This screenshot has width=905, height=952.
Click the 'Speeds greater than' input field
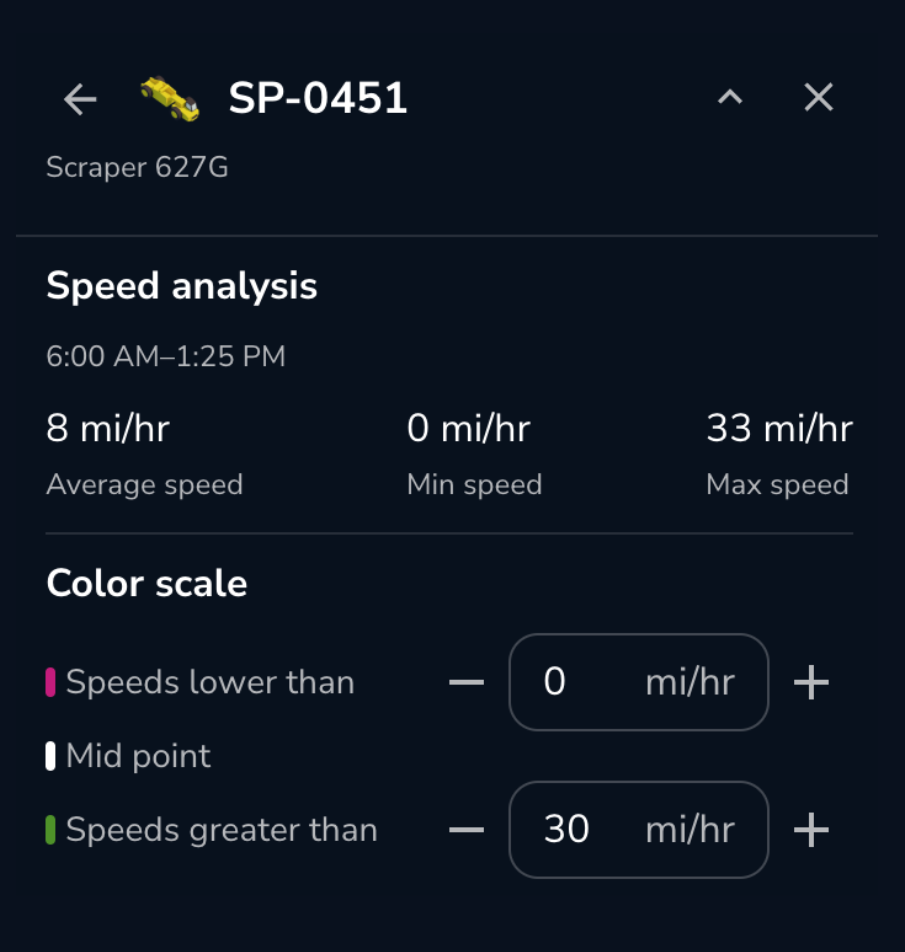(638, 830)
